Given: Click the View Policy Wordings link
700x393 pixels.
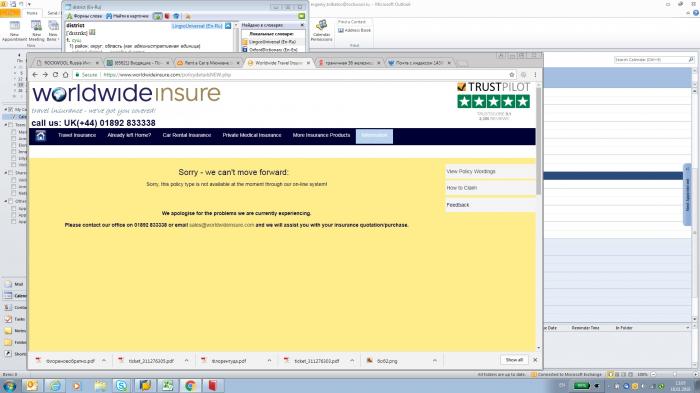Looking at the screenshot, I should (x=471, y=171).
